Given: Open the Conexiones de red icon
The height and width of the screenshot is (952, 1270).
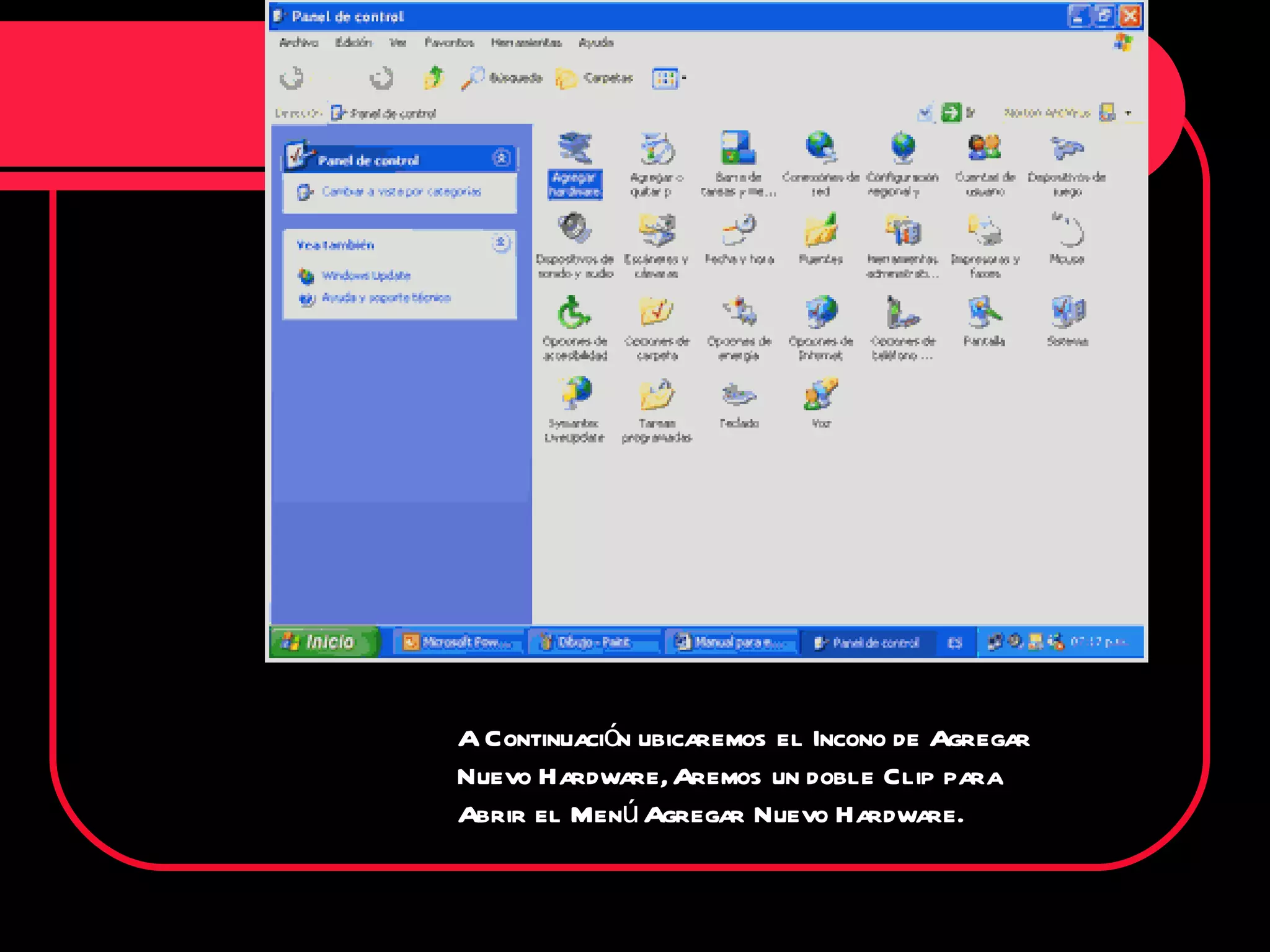Looking at the screenshot, I should tap(820, 164).
